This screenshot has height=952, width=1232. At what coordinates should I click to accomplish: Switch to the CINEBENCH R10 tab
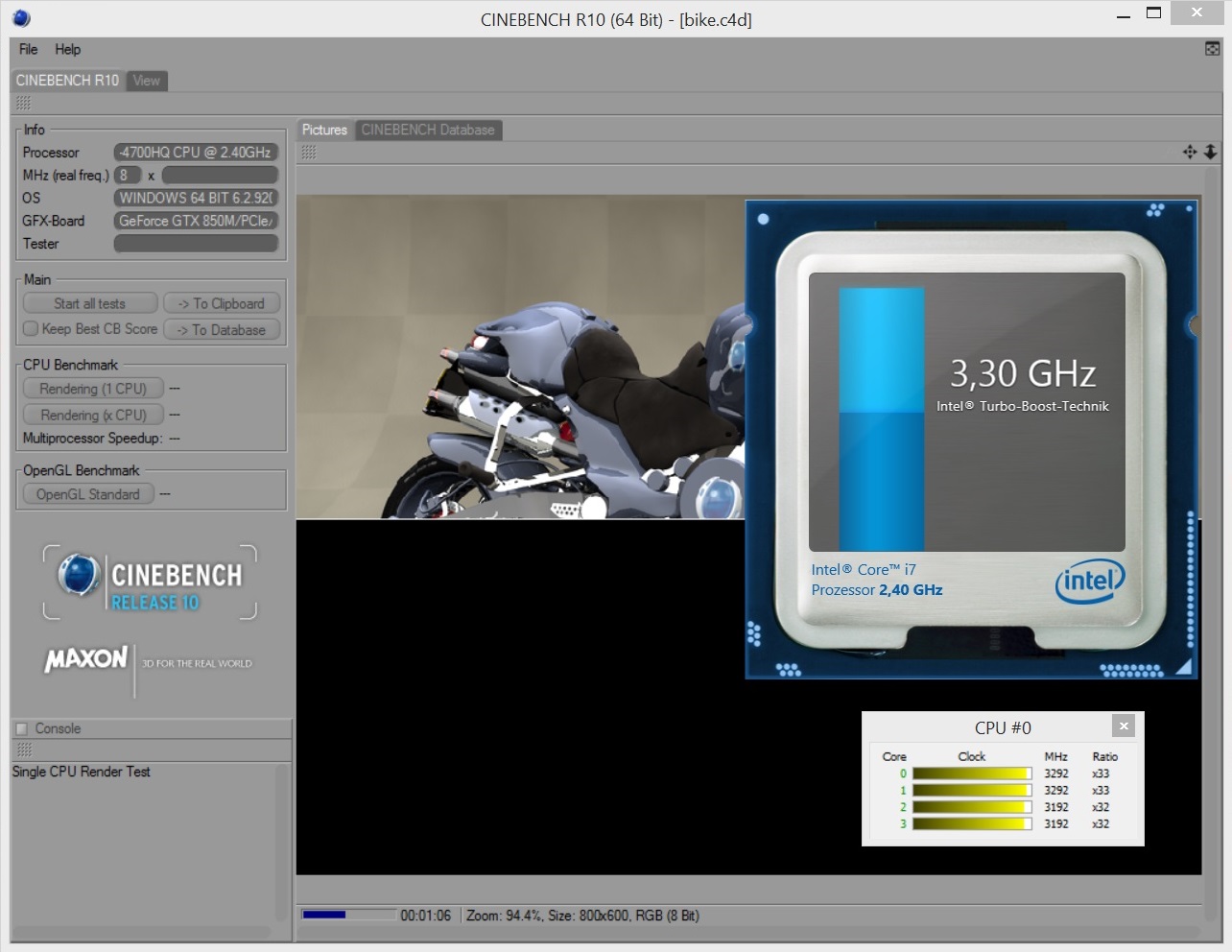67,81
